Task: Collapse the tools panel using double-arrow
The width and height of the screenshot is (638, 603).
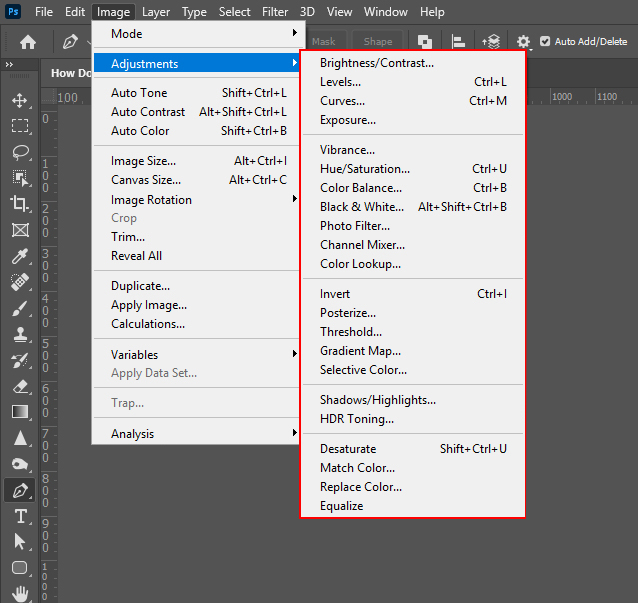Action: coord(10,65)
